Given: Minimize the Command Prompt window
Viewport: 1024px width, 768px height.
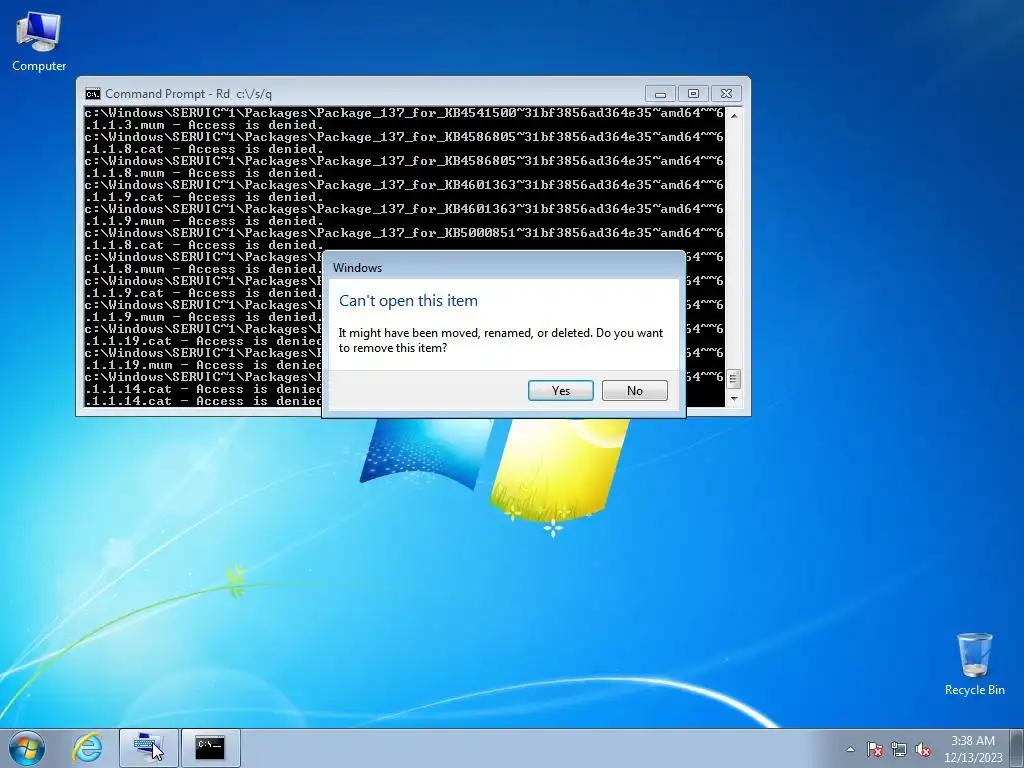Looking at the screenshot, I should pos(660,94).
